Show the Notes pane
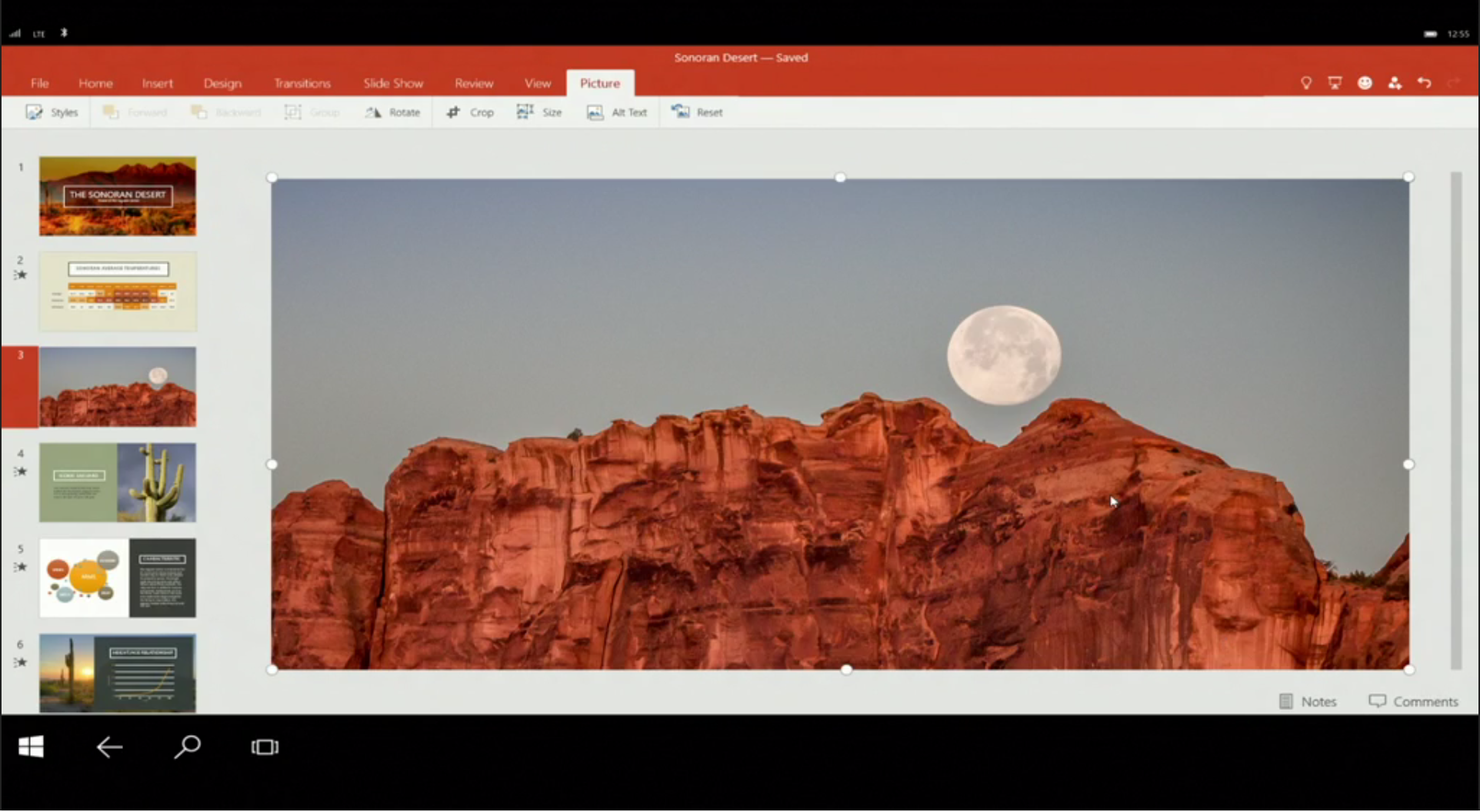 (1308, 701)
